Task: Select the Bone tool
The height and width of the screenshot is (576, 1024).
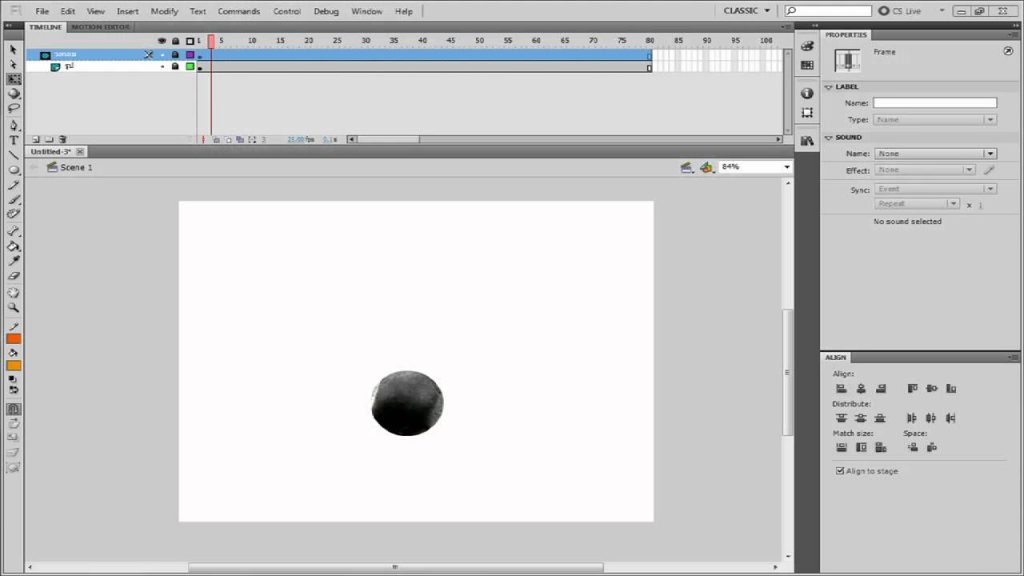Action: (x=14, y=231)
